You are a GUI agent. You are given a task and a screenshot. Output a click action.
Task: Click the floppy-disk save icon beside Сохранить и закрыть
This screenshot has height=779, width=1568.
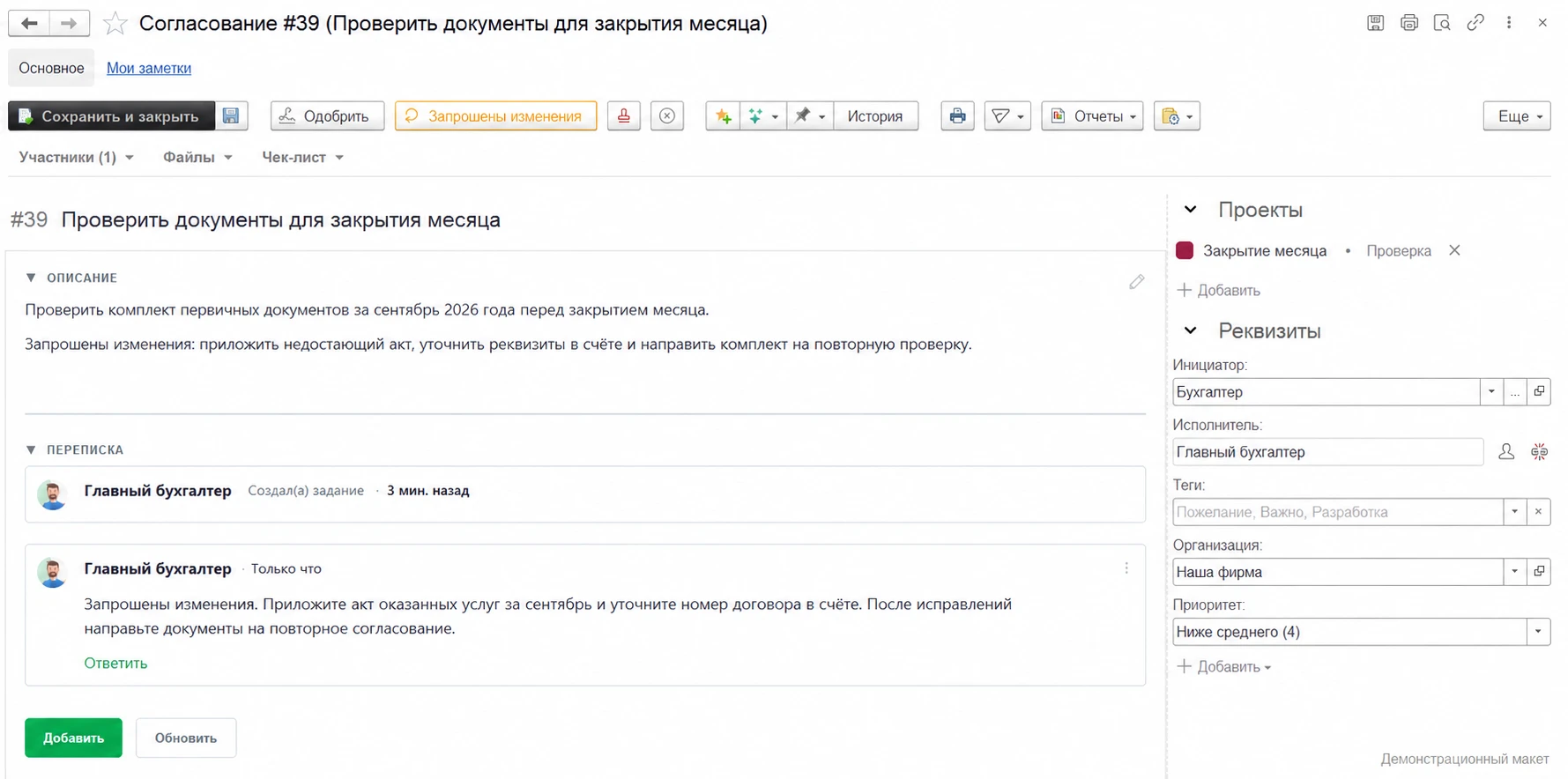click(231, 116)
